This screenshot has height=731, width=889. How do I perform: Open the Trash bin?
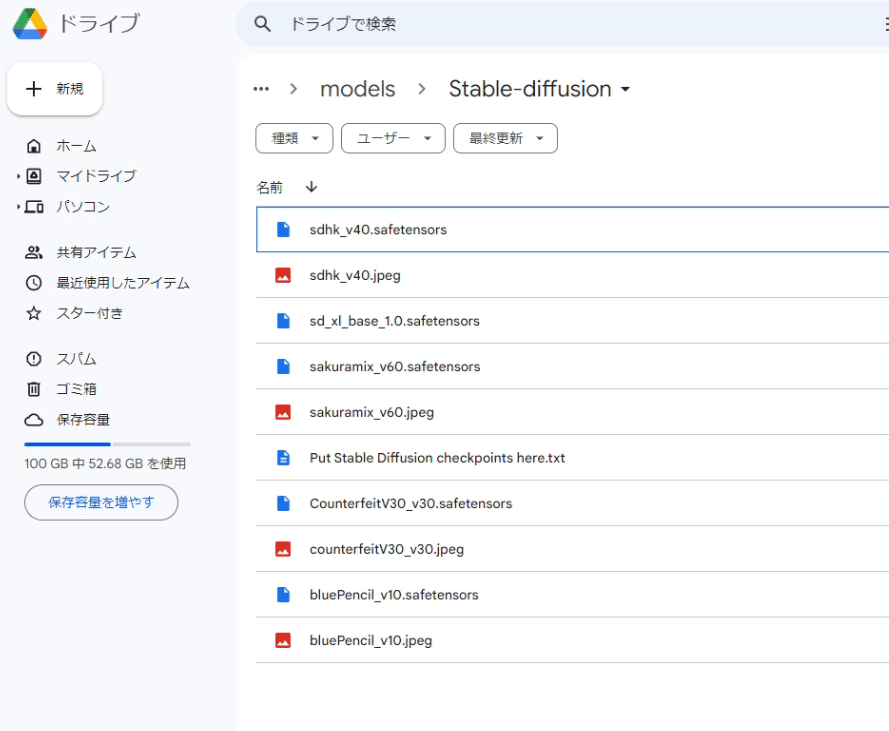coord(76,389)
